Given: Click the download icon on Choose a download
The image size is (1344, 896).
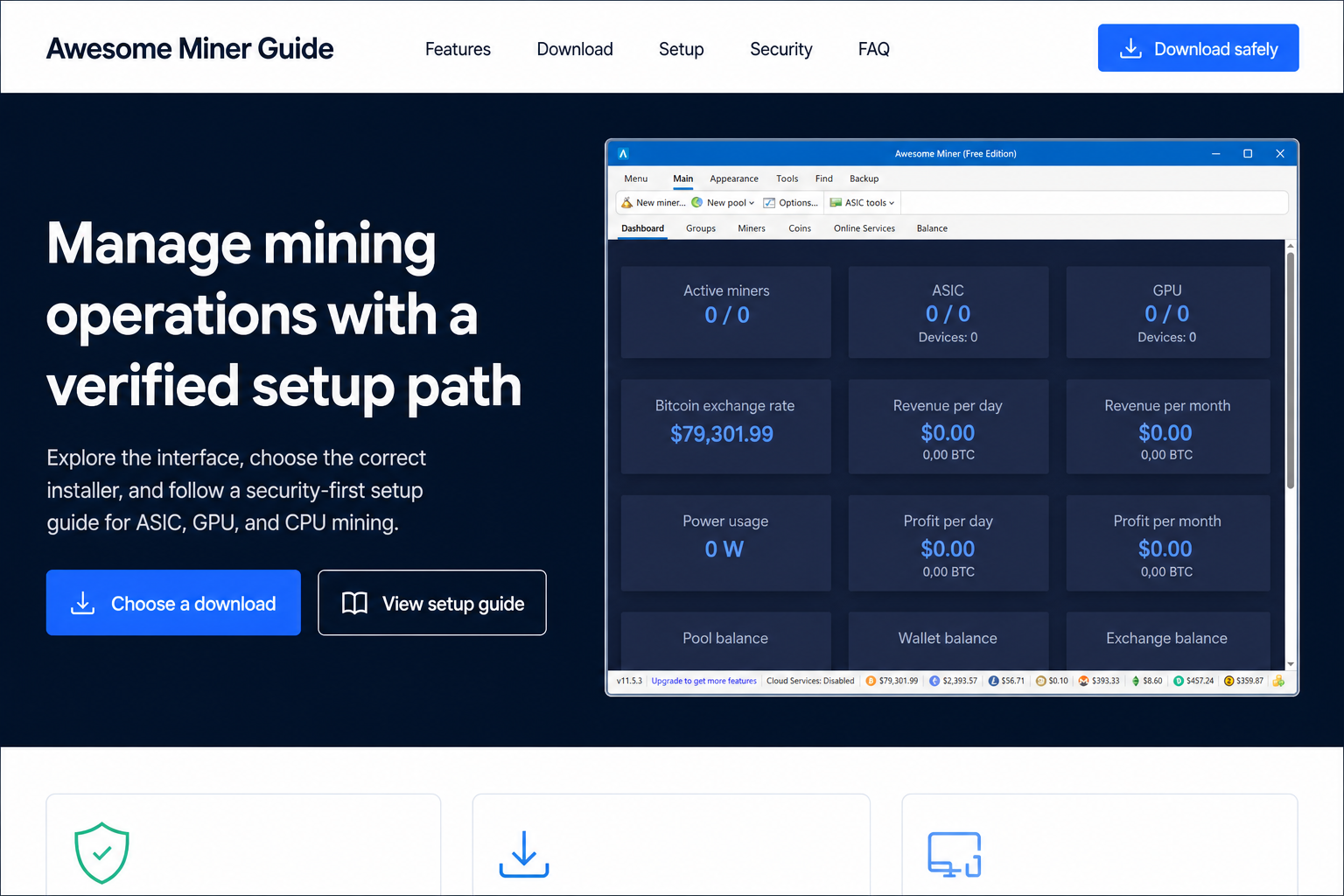Looking at the screenshot, I should [x=82, y=603].
